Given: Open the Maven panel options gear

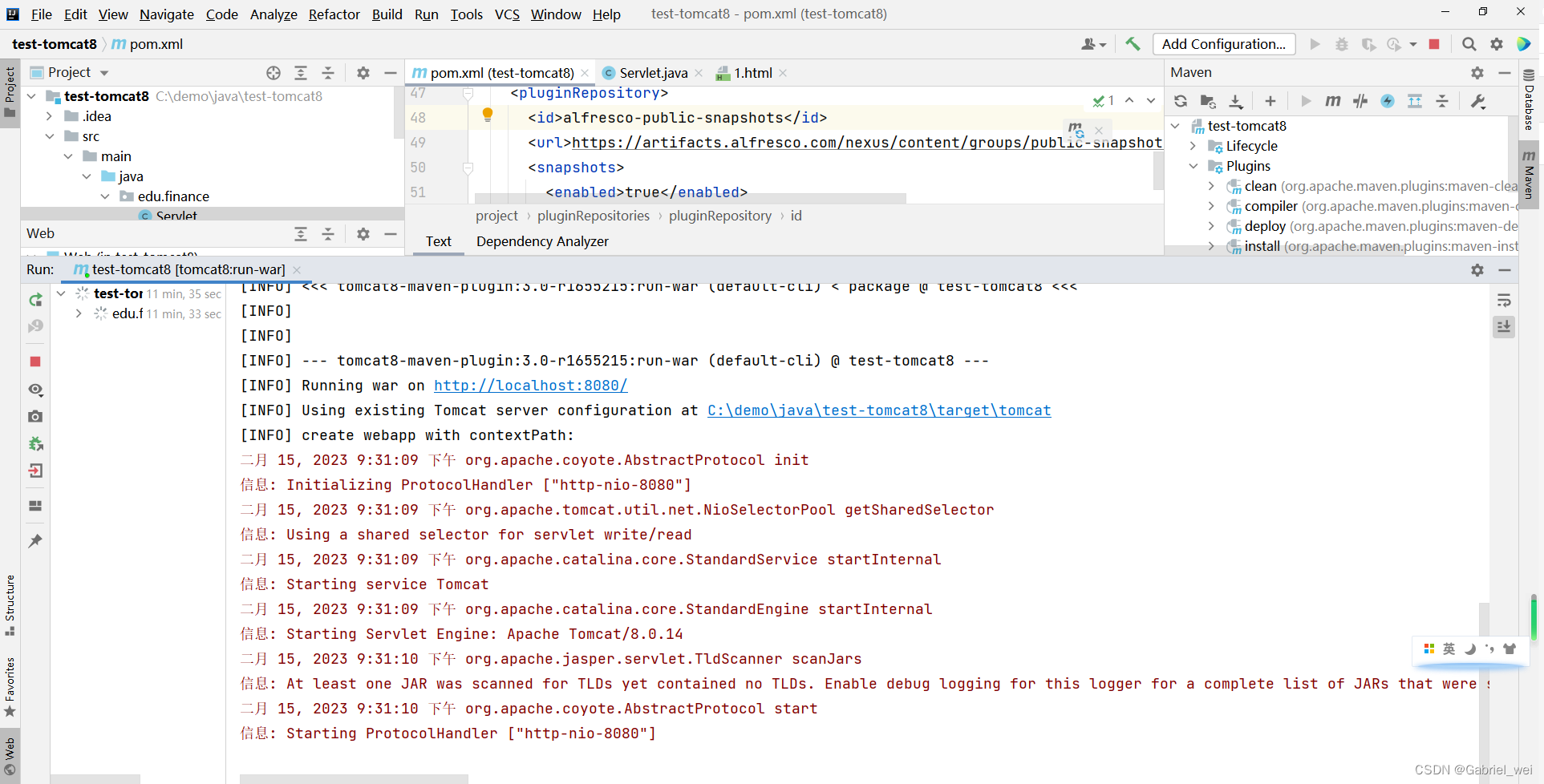Looking at the screenshot, I should [1477, 73].
